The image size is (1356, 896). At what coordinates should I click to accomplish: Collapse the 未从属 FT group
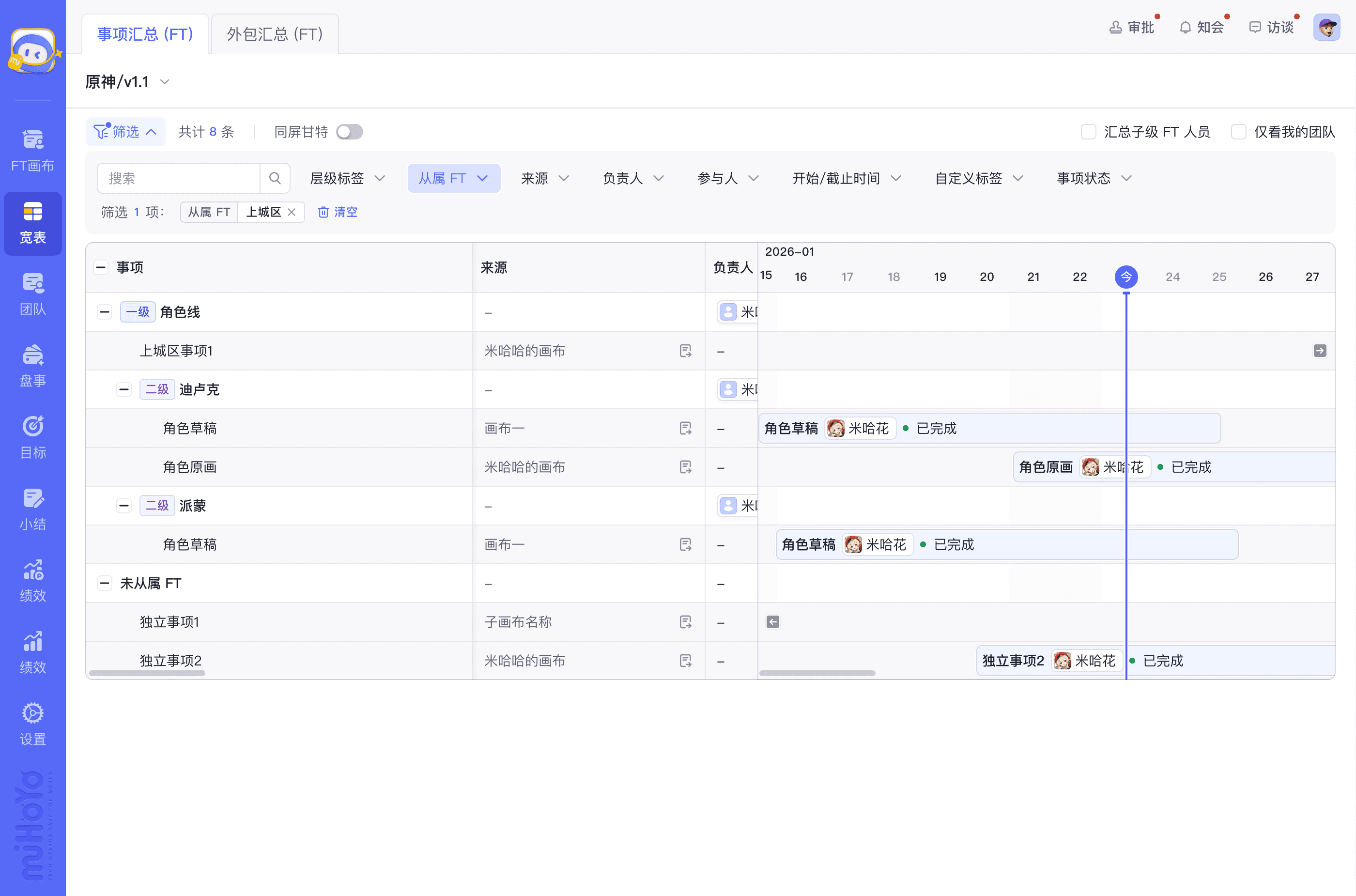tap(105, 584)
